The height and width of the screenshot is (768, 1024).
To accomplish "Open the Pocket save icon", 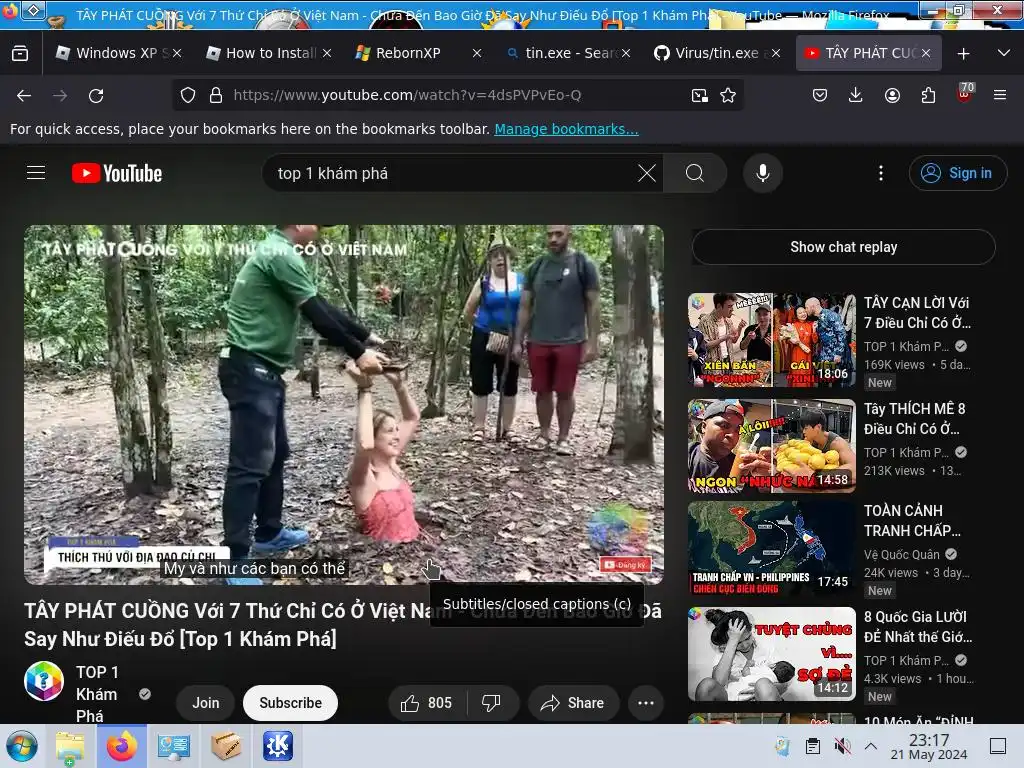I will [820, 95].
